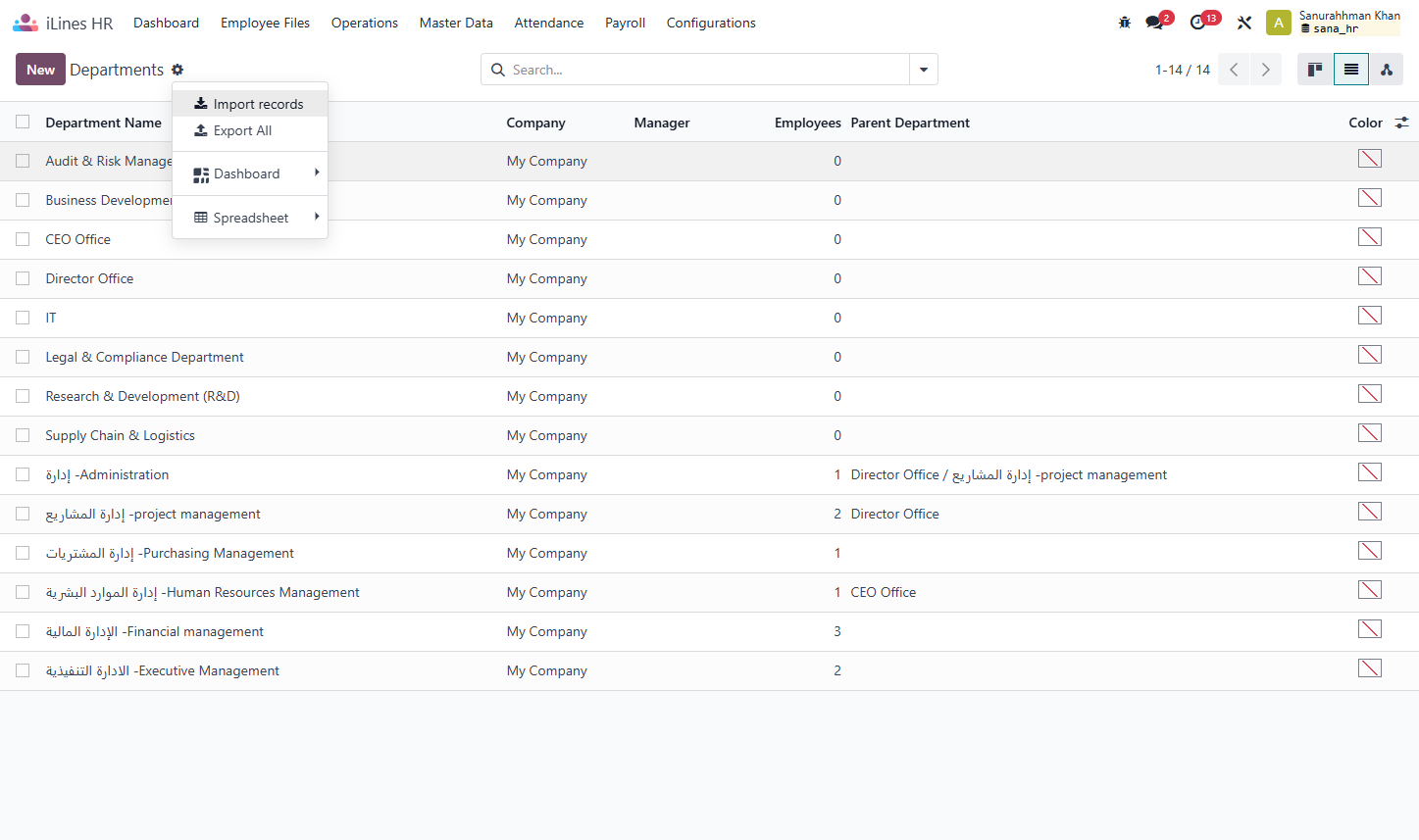Go to the next page of records
This screenshot has width=1419, height=840.
1266,70
